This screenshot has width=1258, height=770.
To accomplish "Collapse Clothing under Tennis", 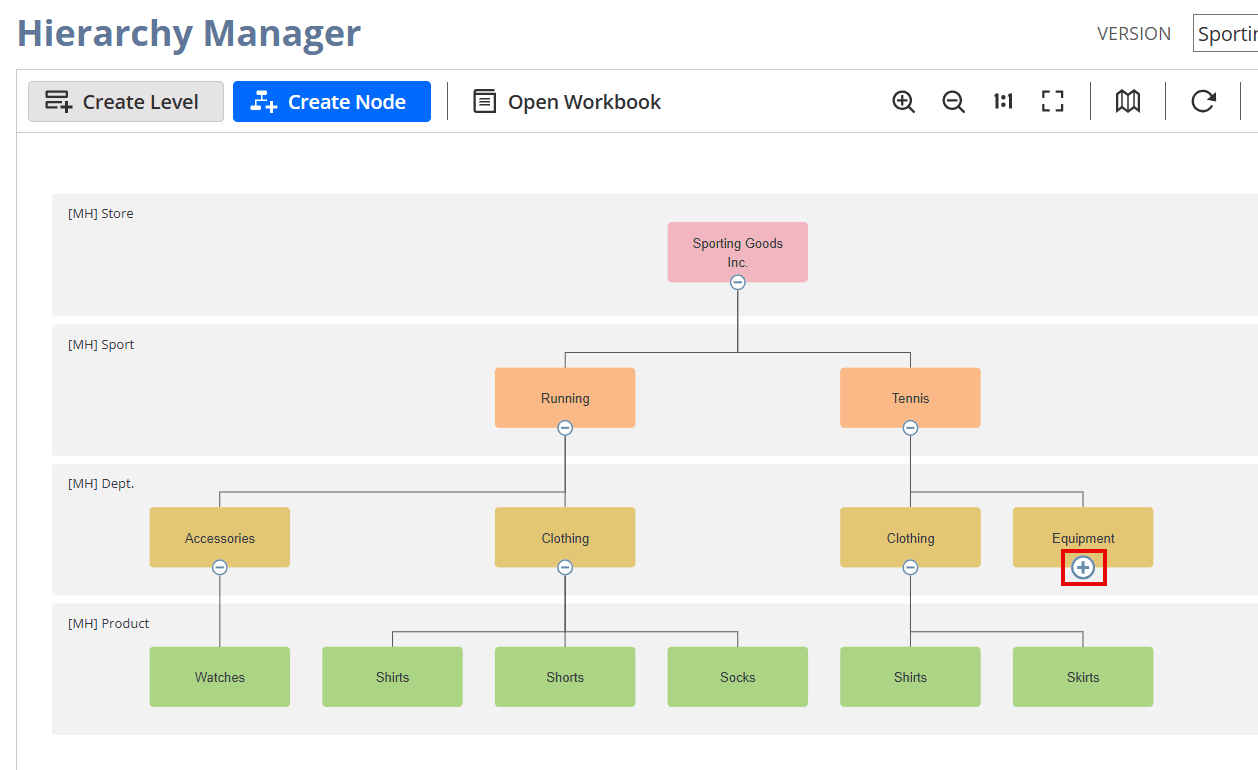I will [x=910, y=567].
